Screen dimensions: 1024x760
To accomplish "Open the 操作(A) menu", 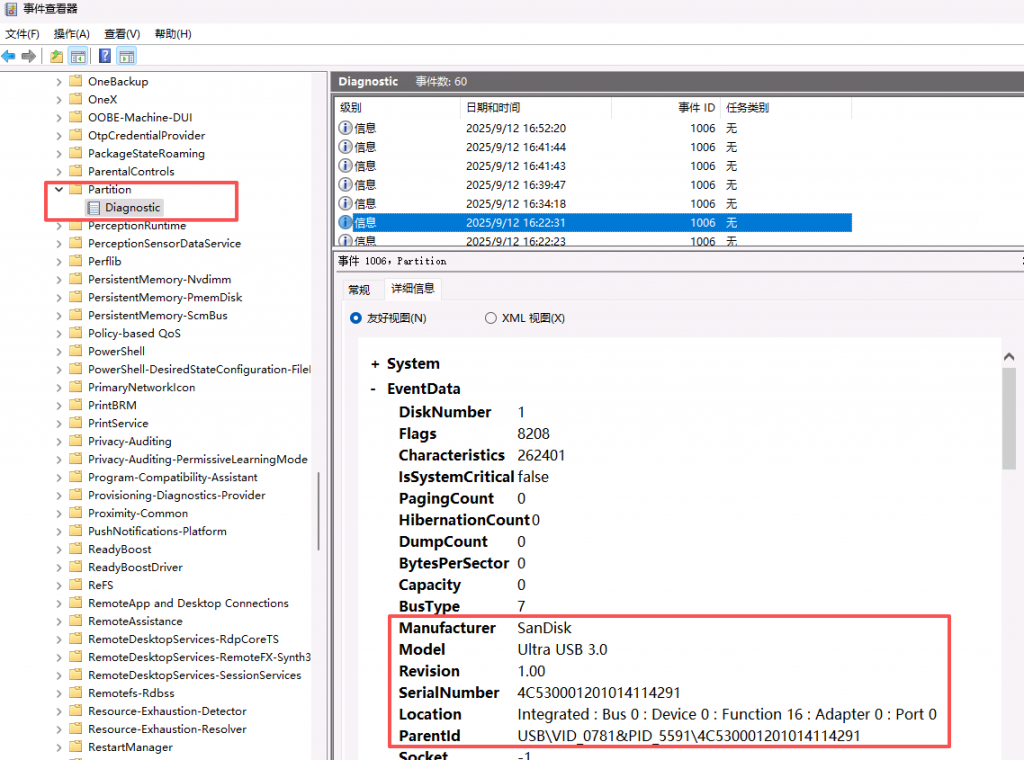I will coord(71,34).
